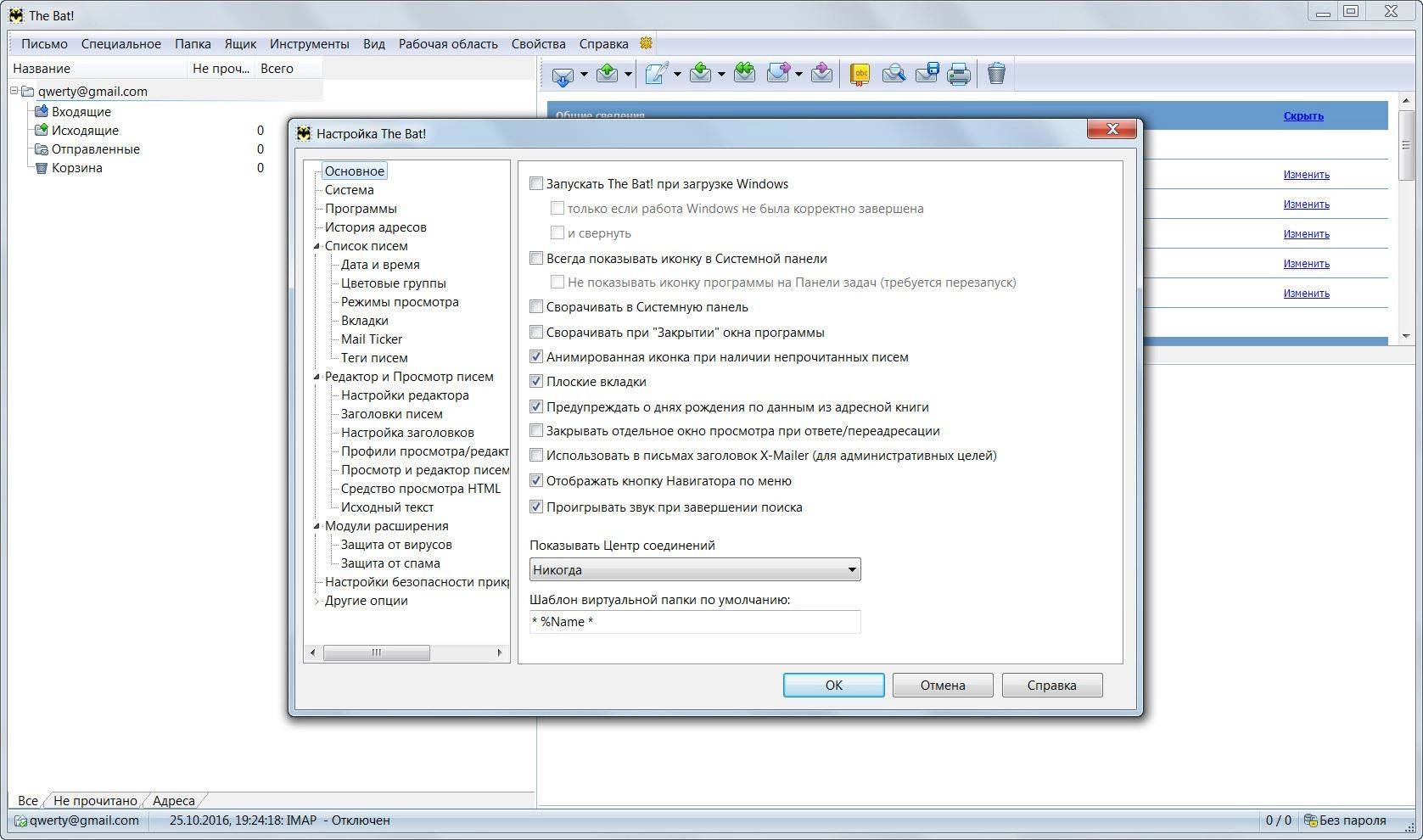The image size is (1423, 840).
Task: Open the Address book icon
Action: point(860,75)
